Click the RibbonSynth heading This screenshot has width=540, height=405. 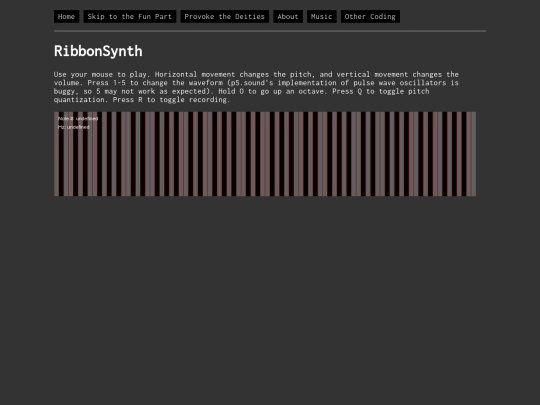point(98,51)
